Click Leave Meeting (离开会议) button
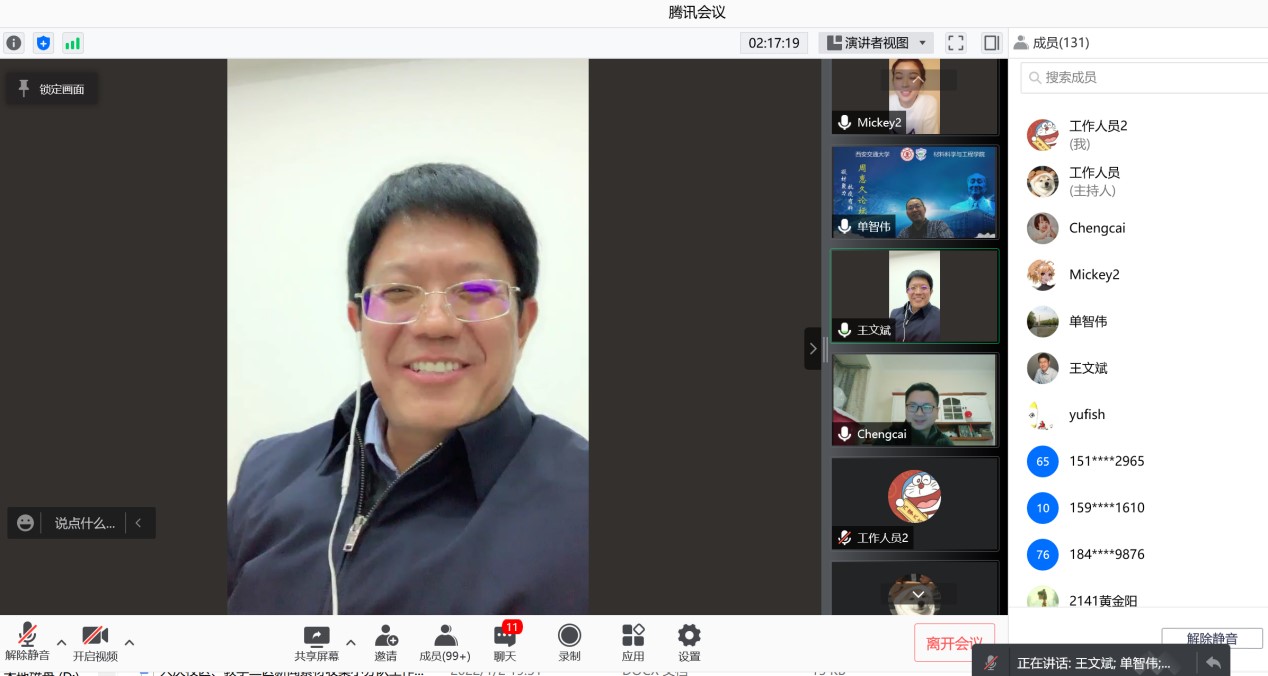This screenshot has height=676, width=1268. (954, 643)
